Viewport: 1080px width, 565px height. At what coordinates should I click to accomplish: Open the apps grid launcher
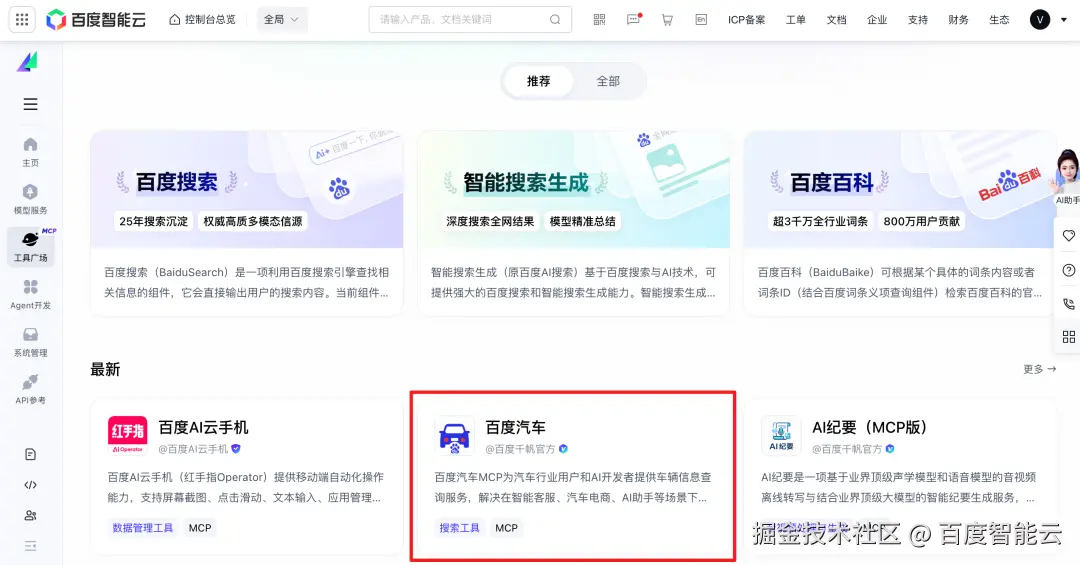pos(22,20)
